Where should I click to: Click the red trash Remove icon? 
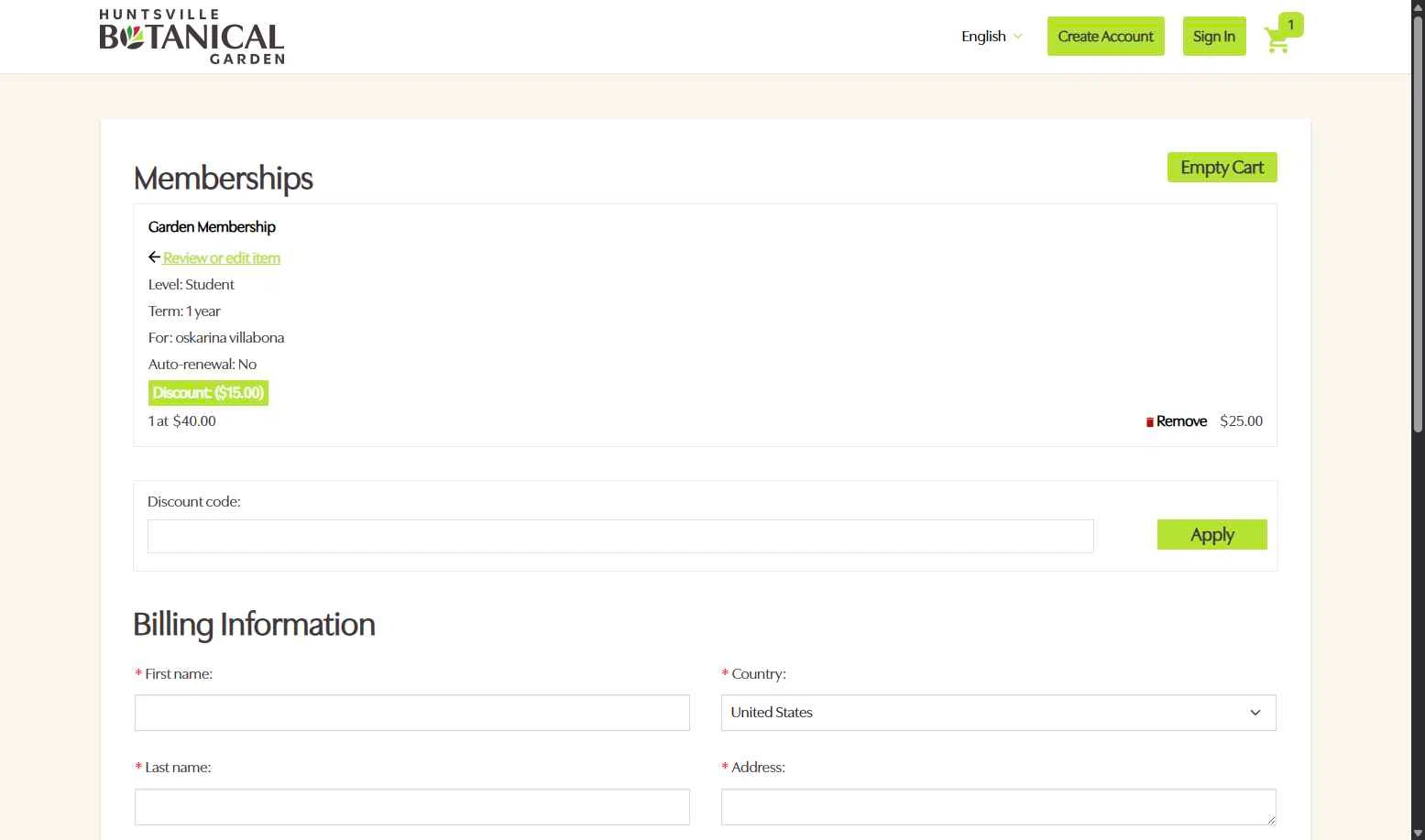pyautogui.click(x=1149, y=422)
